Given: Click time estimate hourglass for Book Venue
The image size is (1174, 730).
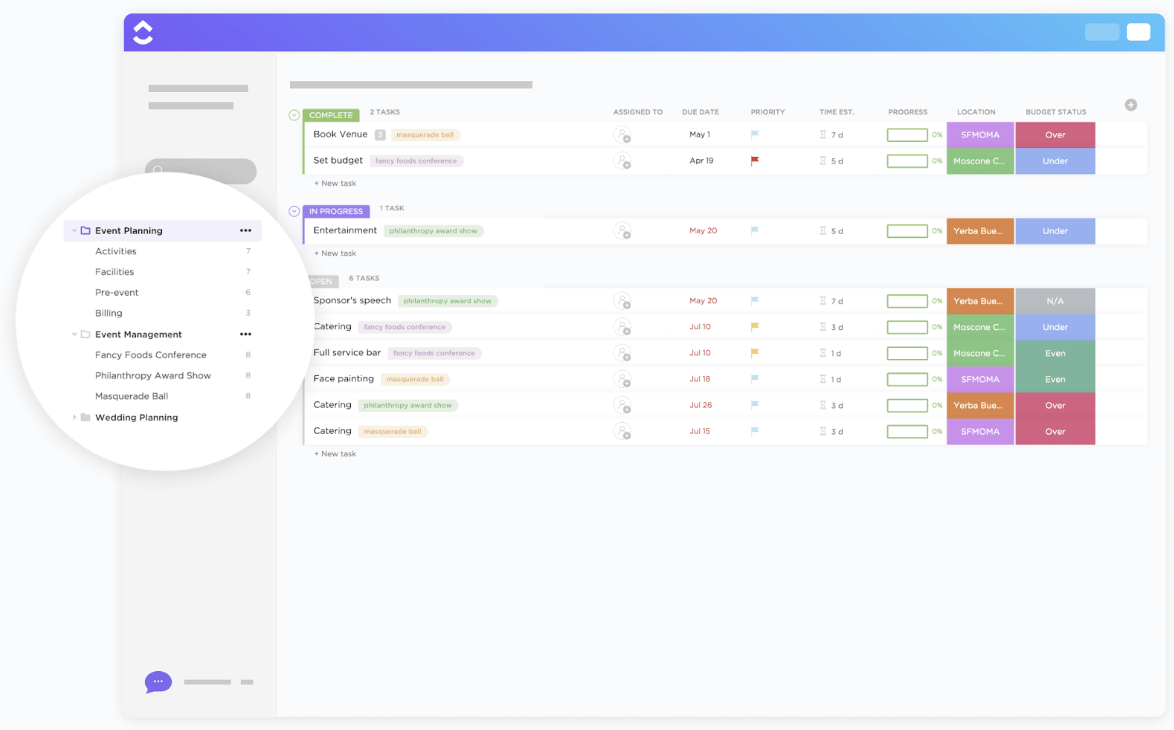Looking at the screenshot, I should pos(823,135).
